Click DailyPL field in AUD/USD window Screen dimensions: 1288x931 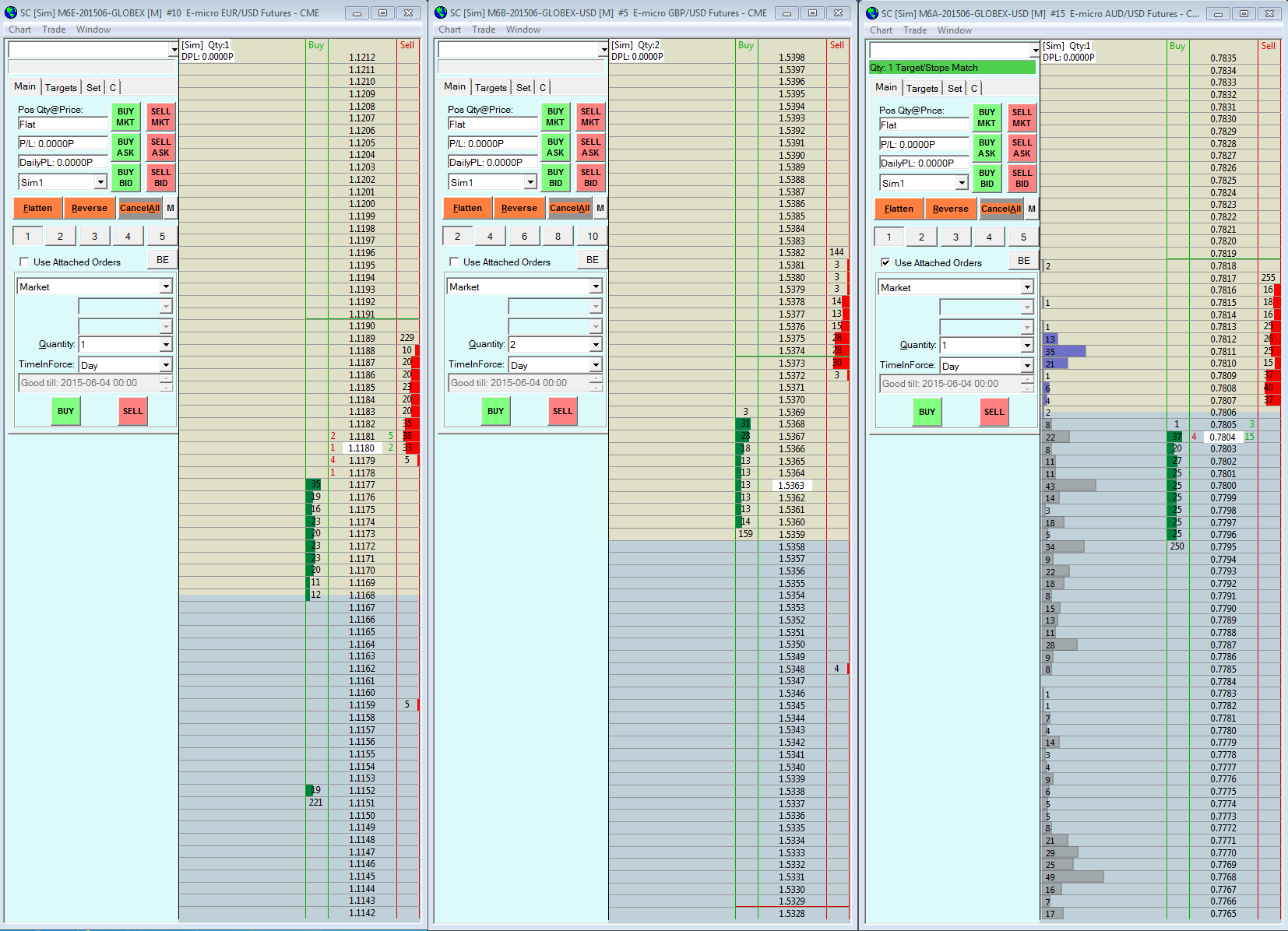(x=924, y=163)
